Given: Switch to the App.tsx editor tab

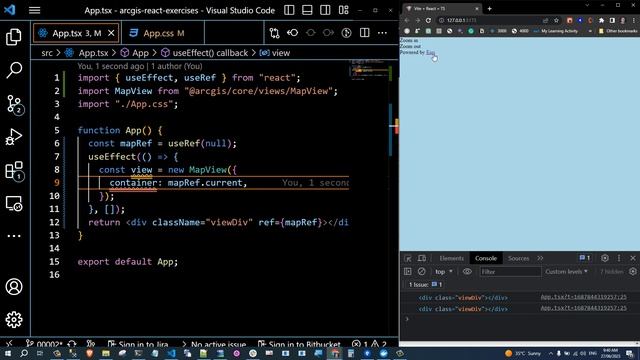Looking at the screenshot, I should (76, 33).
